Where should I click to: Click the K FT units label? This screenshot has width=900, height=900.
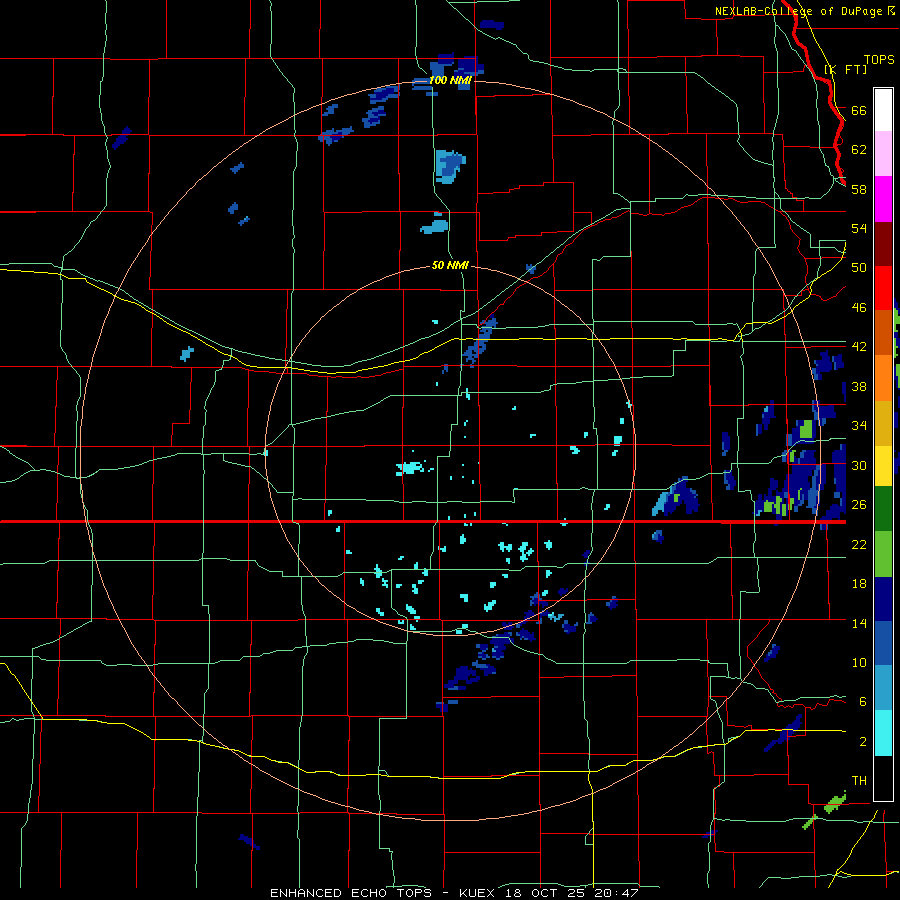tap(846, 69)
